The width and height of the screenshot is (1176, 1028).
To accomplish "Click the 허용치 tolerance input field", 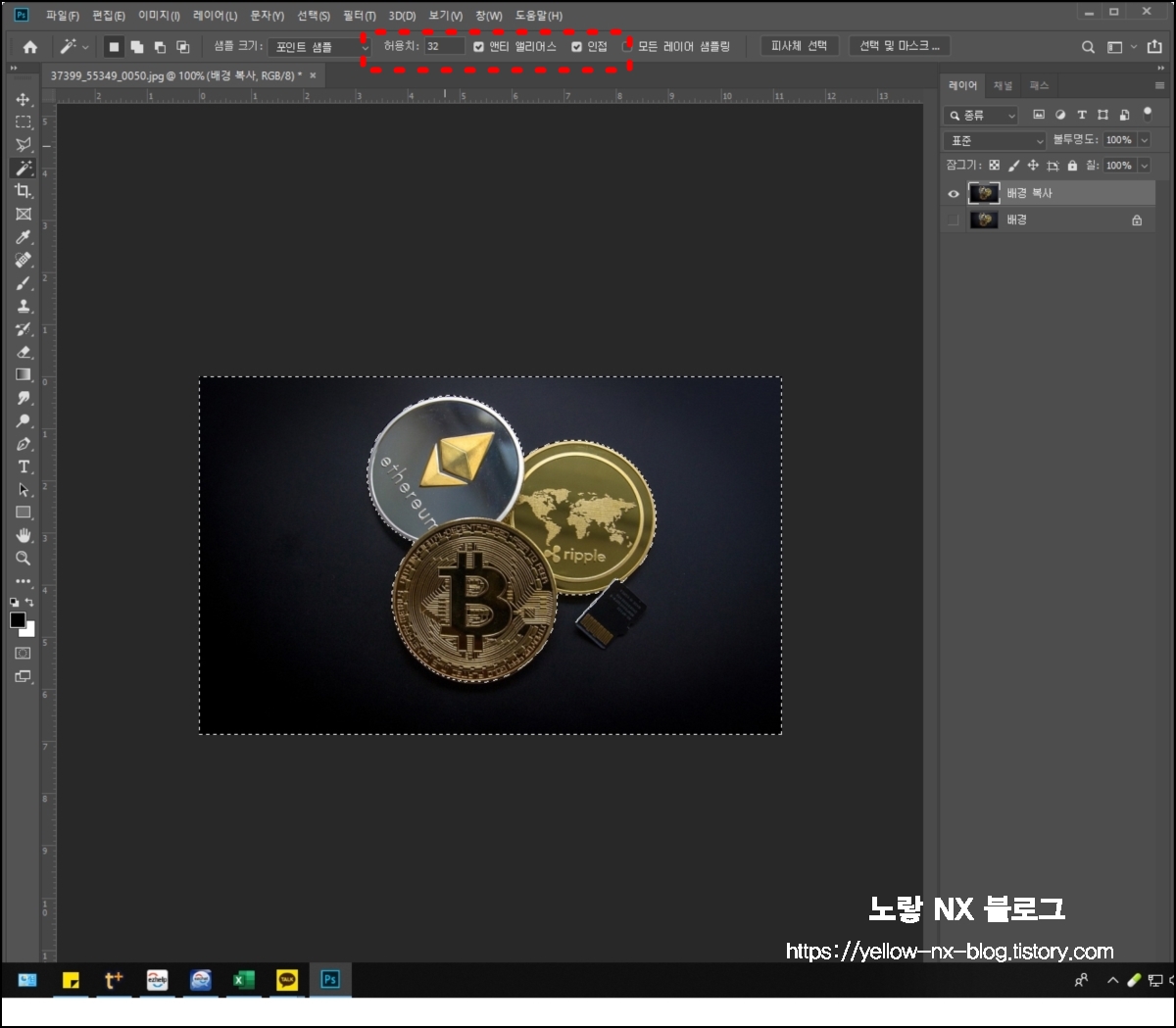I will point(445,46).
